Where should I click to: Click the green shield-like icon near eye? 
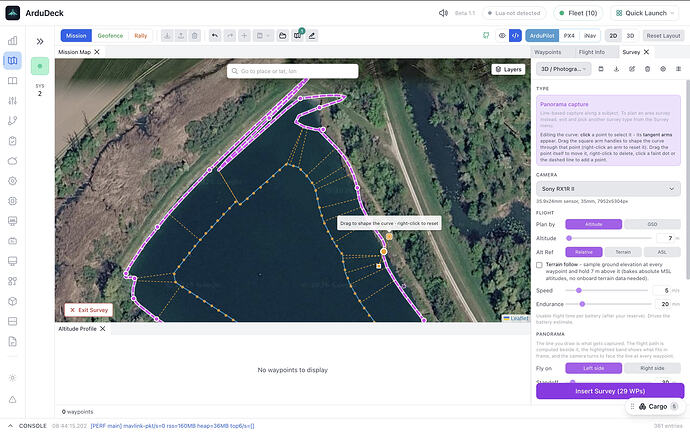(x=486, y=36)
